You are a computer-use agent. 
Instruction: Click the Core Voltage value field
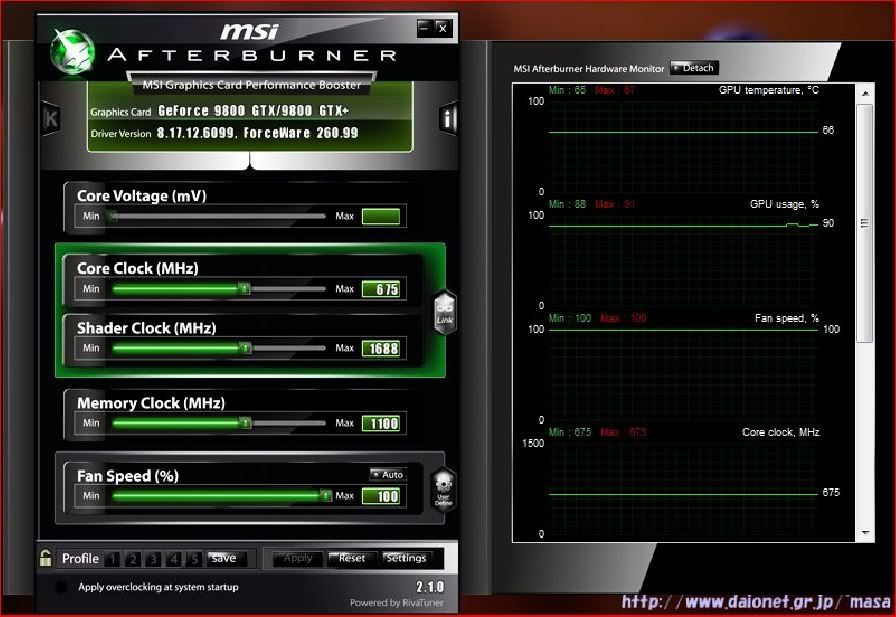(381, 216)
